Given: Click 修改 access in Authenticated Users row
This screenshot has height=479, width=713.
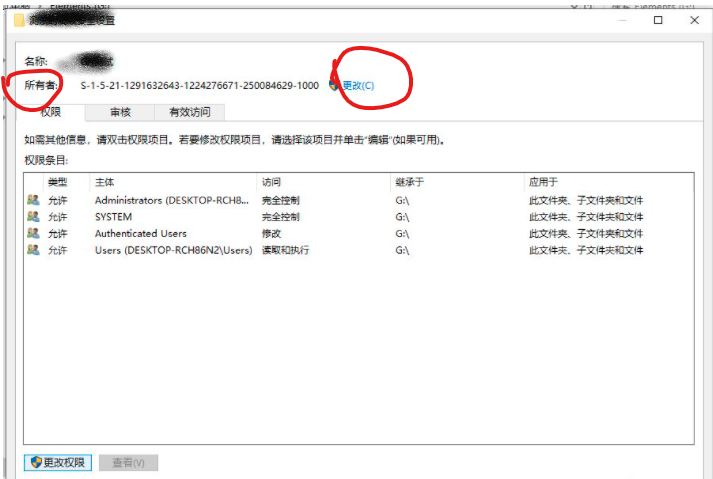Looking at the screenshot, I should 271,234.
